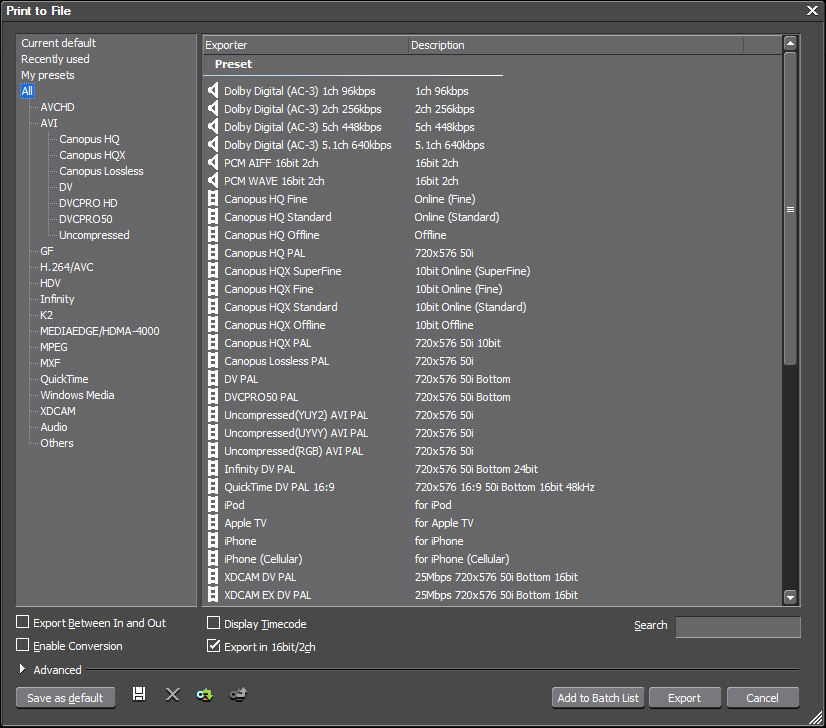Viewport: 826px width, 728px height.
Task: Open Recently used presets
Action: (x=55, y=59)
